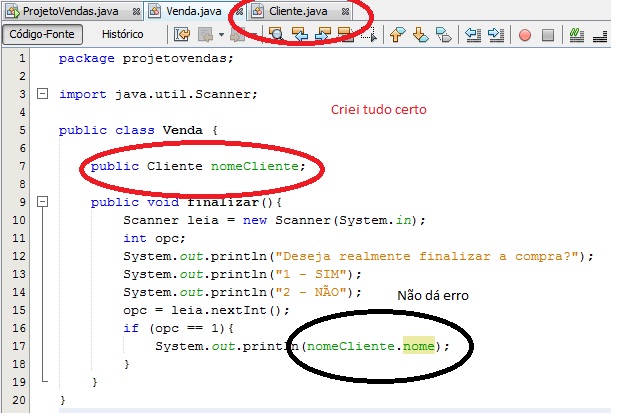
Task: Click the Forward navigation icon
Action: pyautogui.click(x=237, y=35)
